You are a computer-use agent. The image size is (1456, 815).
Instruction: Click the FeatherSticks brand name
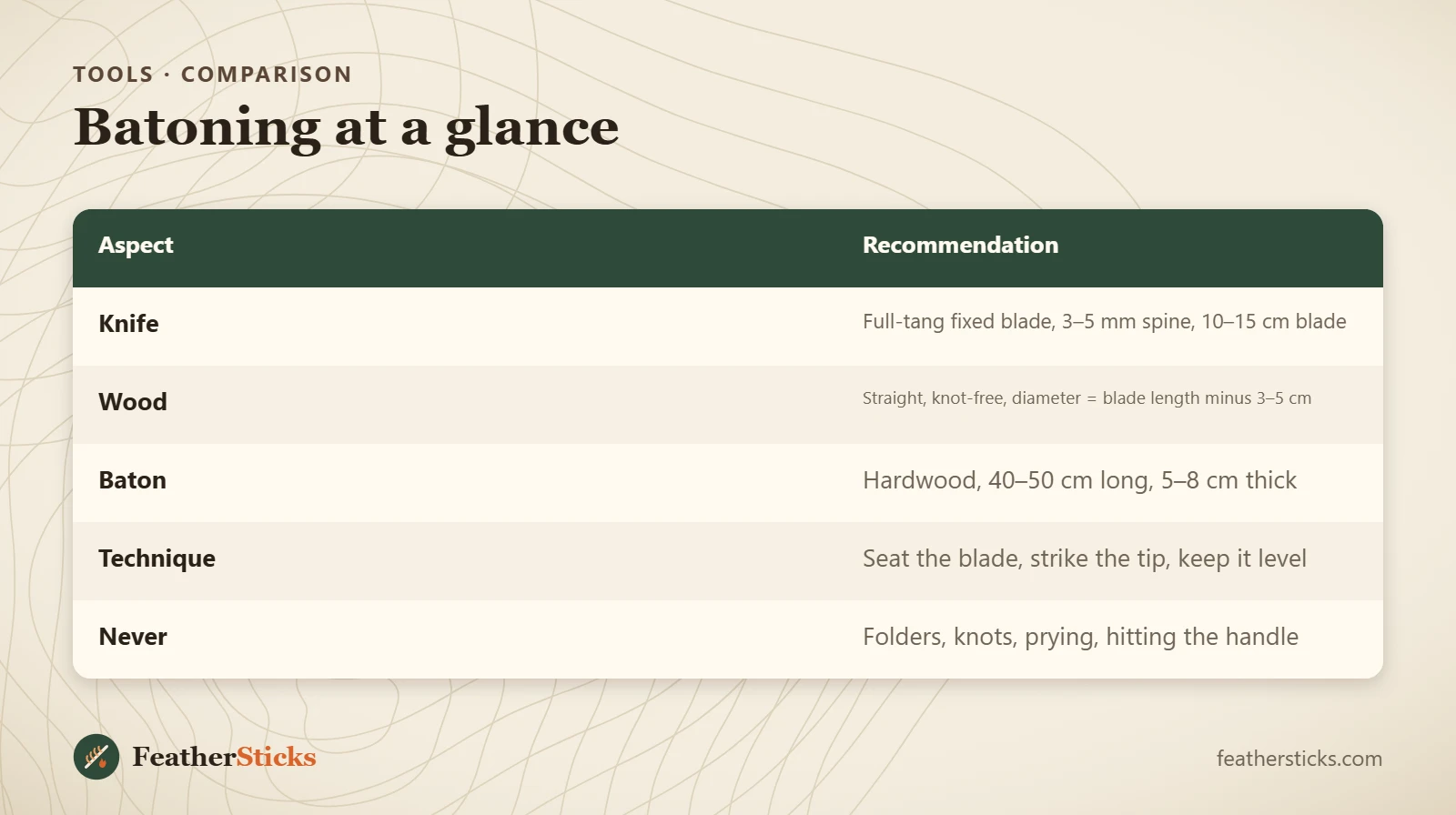(224, 757)
